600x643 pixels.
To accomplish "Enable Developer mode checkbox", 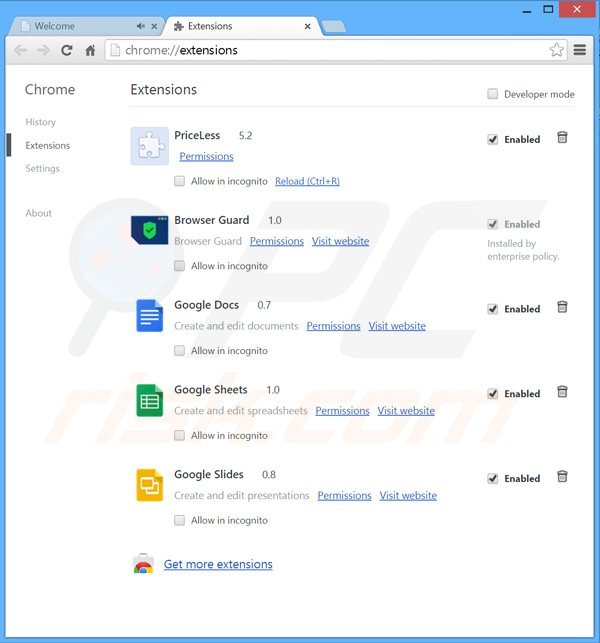I will (x=493, y=94).
